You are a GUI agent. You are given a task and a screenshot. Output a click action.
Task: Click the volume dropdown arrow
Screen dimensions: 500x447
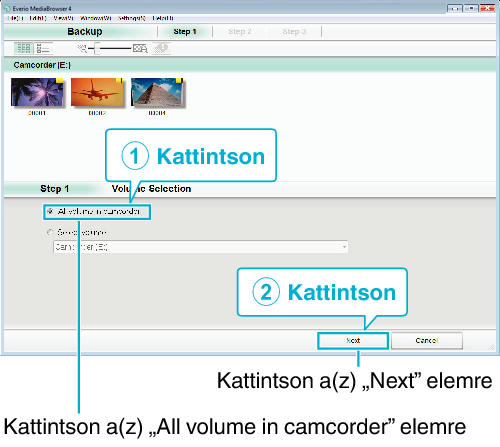344,247
